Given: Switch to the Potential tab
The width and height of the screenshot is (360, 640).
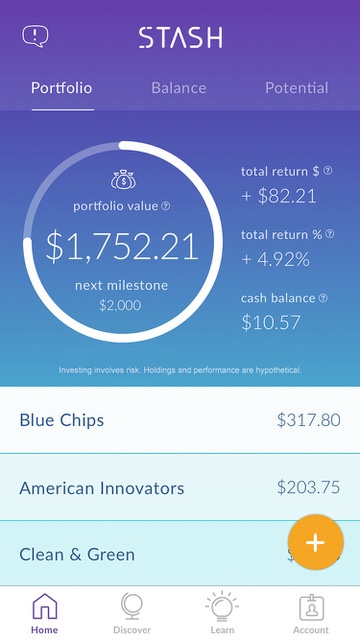Looking at the screenshot, I should [x=297, y=88].
